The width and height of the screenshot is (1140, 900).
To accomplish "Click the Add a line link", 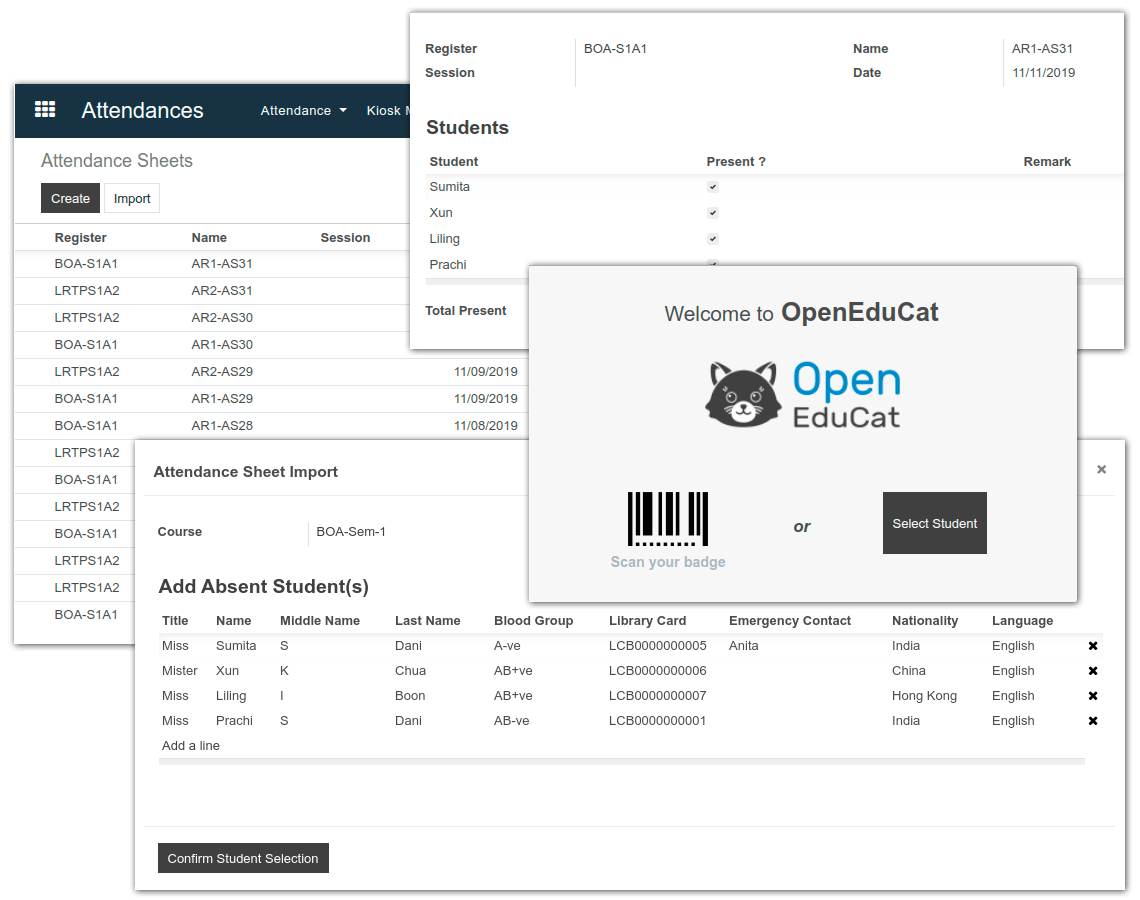I will (x=190, y=746).
